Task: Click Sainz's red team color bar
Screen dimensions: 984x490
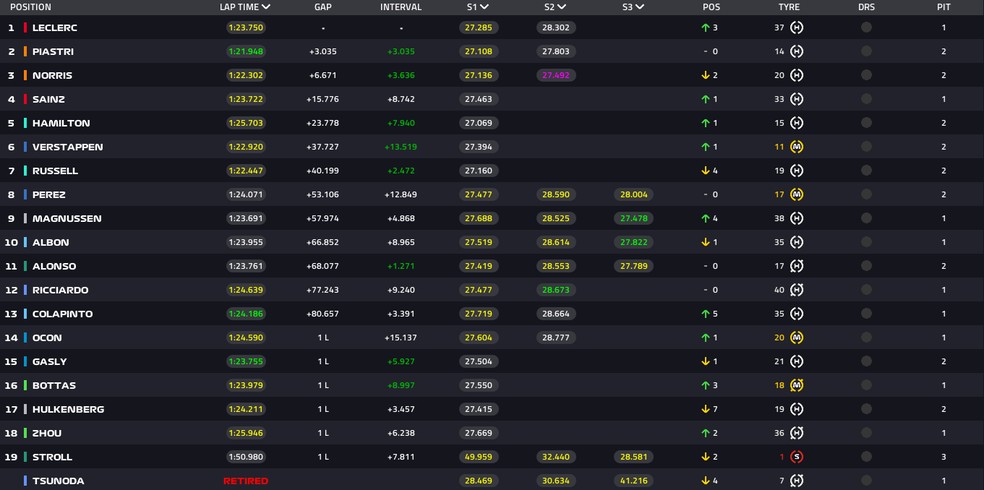Action: (24, 99)
